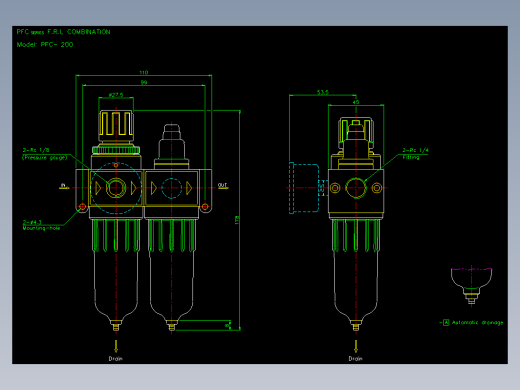Select the 45 dimension in side view

click(x=356, y=102)
